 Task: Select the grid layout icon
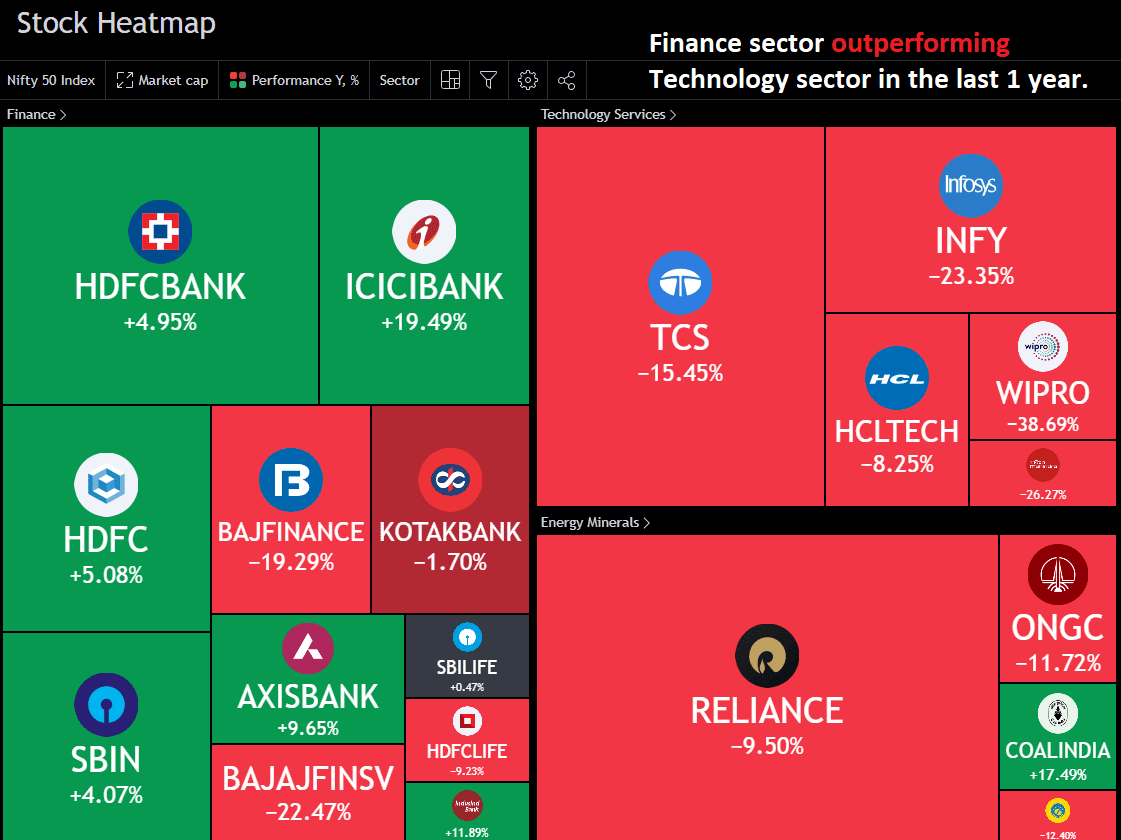(450, 80)
